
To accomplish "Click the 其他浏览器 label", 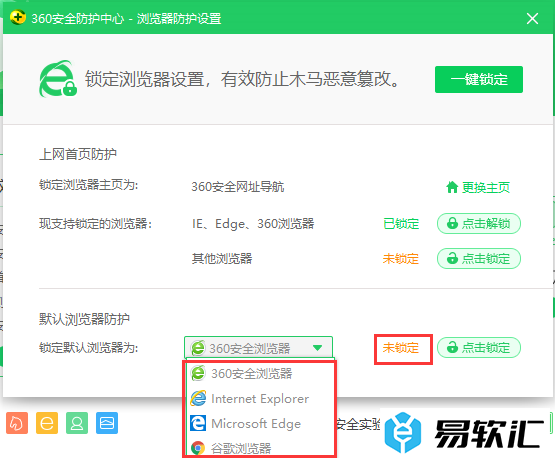I will click(222, 259).
